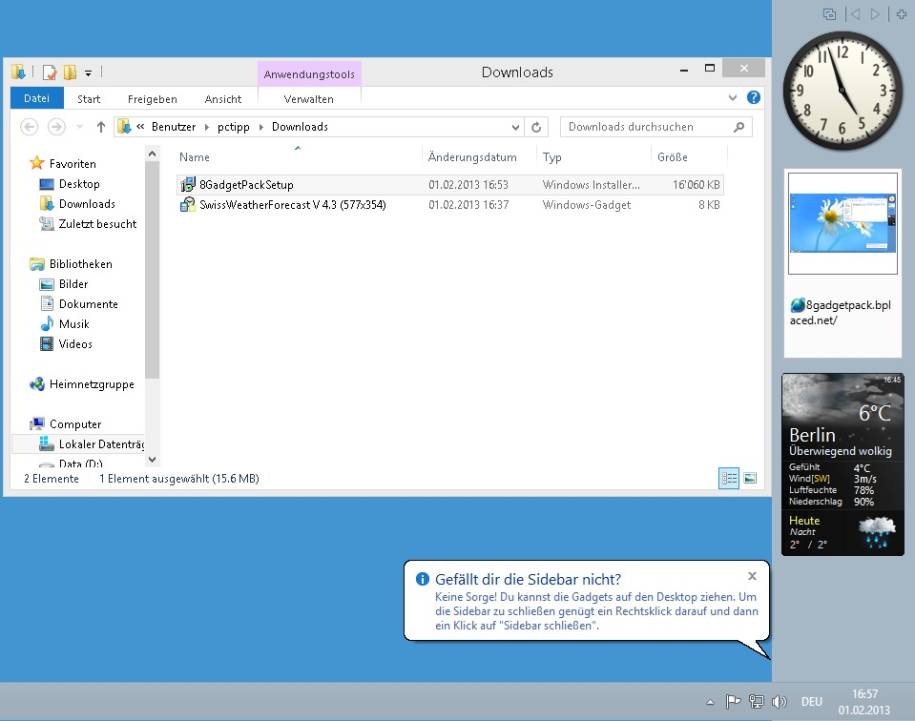Screen dimensions: 915x721
Task: Expand the Quick Access Toolbar dropdown arrow
Action: tap(88, 72)
